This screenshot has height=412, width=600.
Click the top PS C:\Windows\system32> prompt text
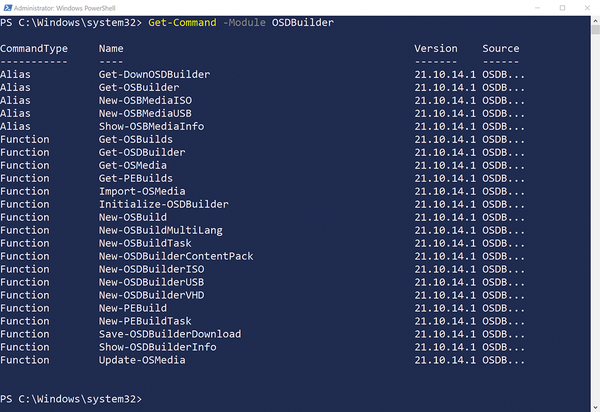(71, 23)
